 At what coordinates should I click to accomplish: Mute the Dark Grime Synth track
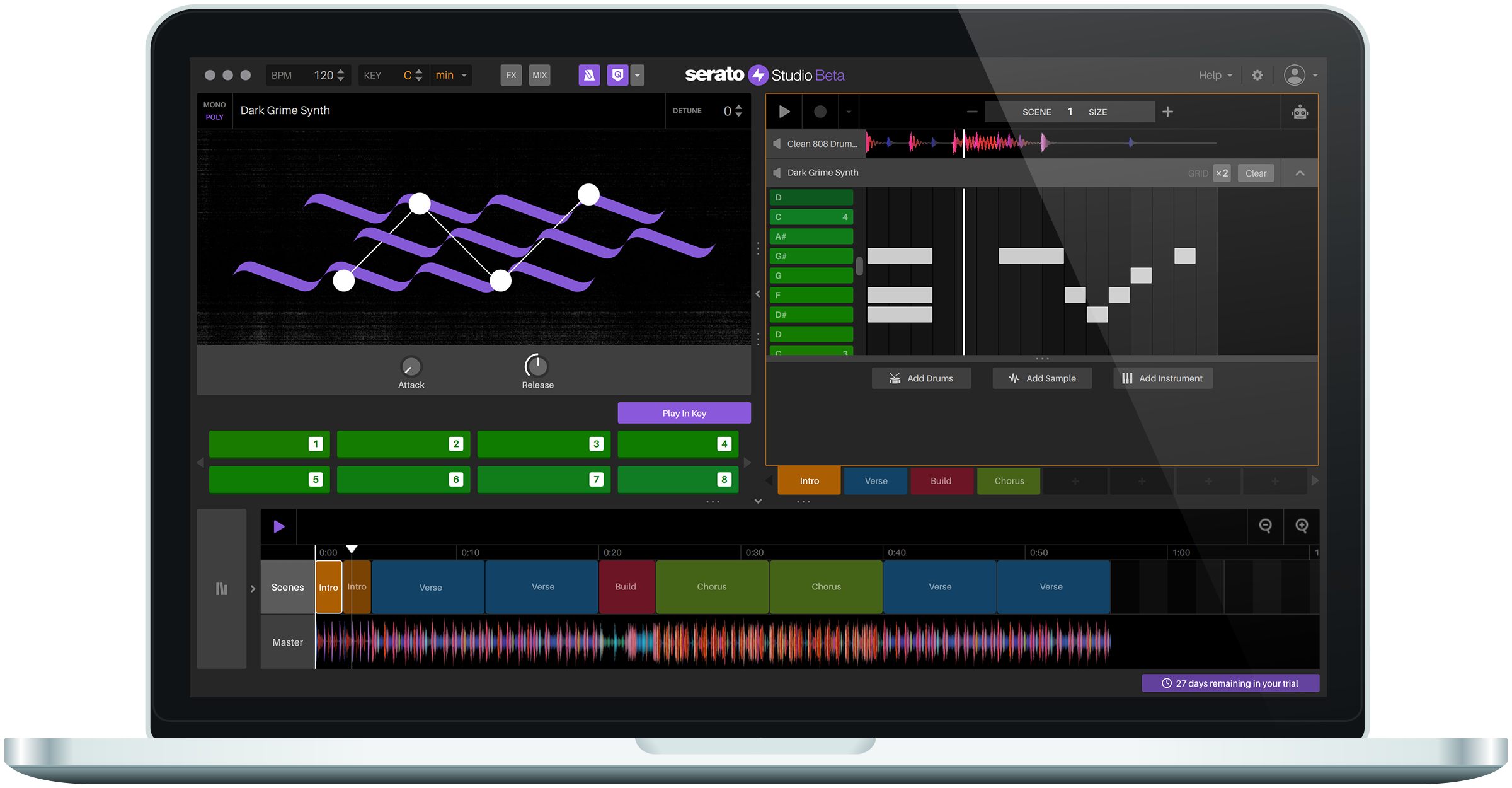[777, 173]
